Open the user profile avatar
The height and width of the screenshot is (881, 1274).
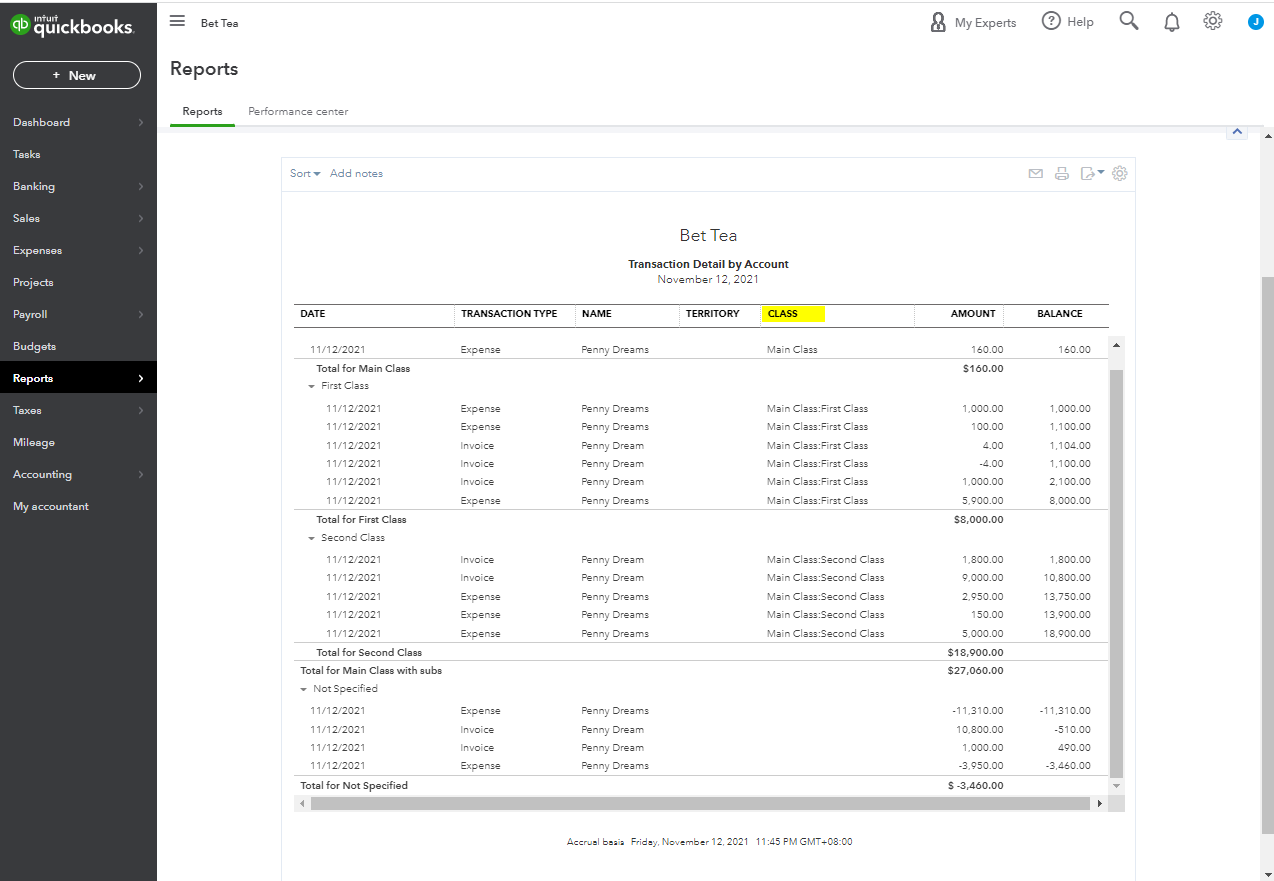click(x=1256, y=21)
